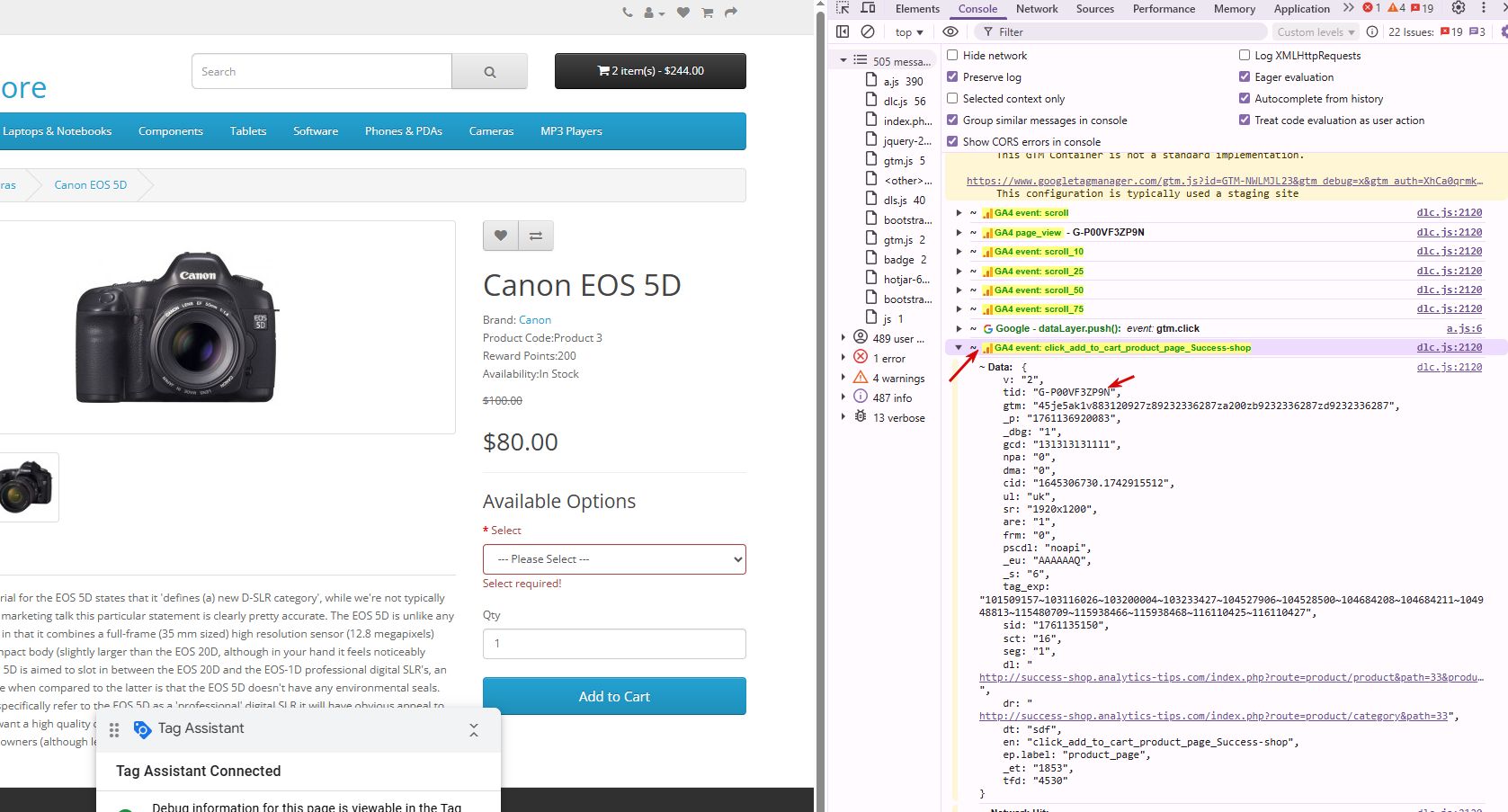Click the phone contact icon in store header
1508x812 pixels.
point(628,13)
